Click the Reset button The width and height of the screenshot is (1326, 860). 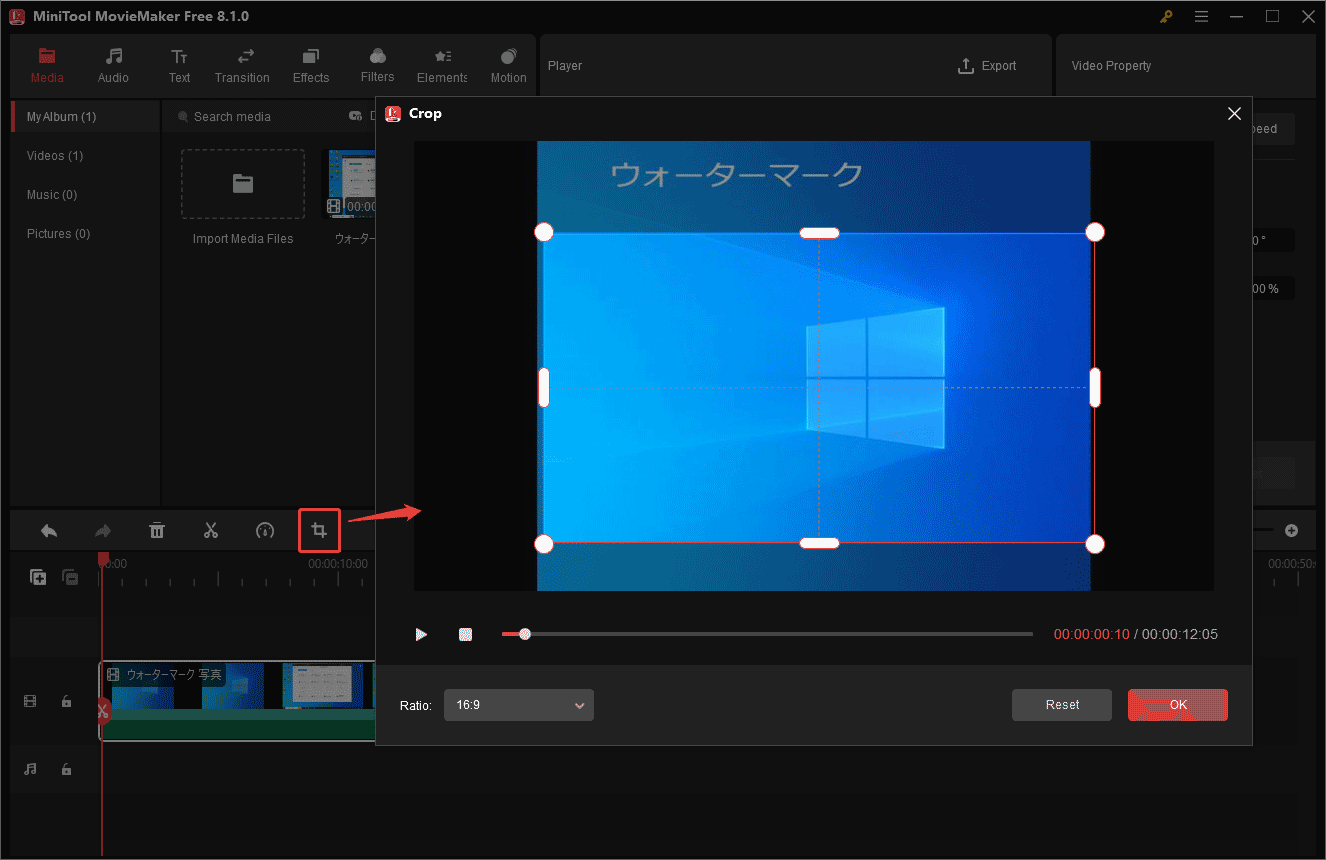point(1062,705)
